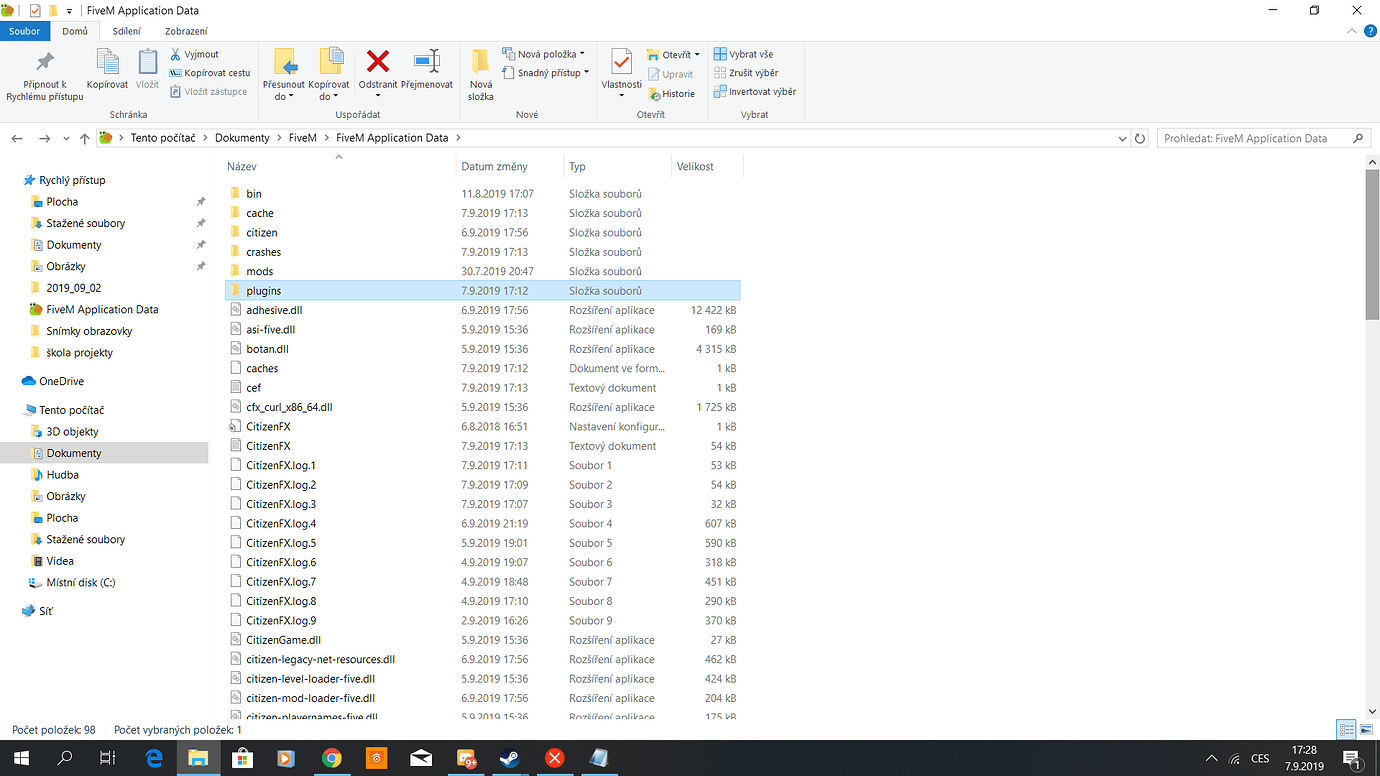Click the FiveM breadcrumb in address bar

pos(302,138)
